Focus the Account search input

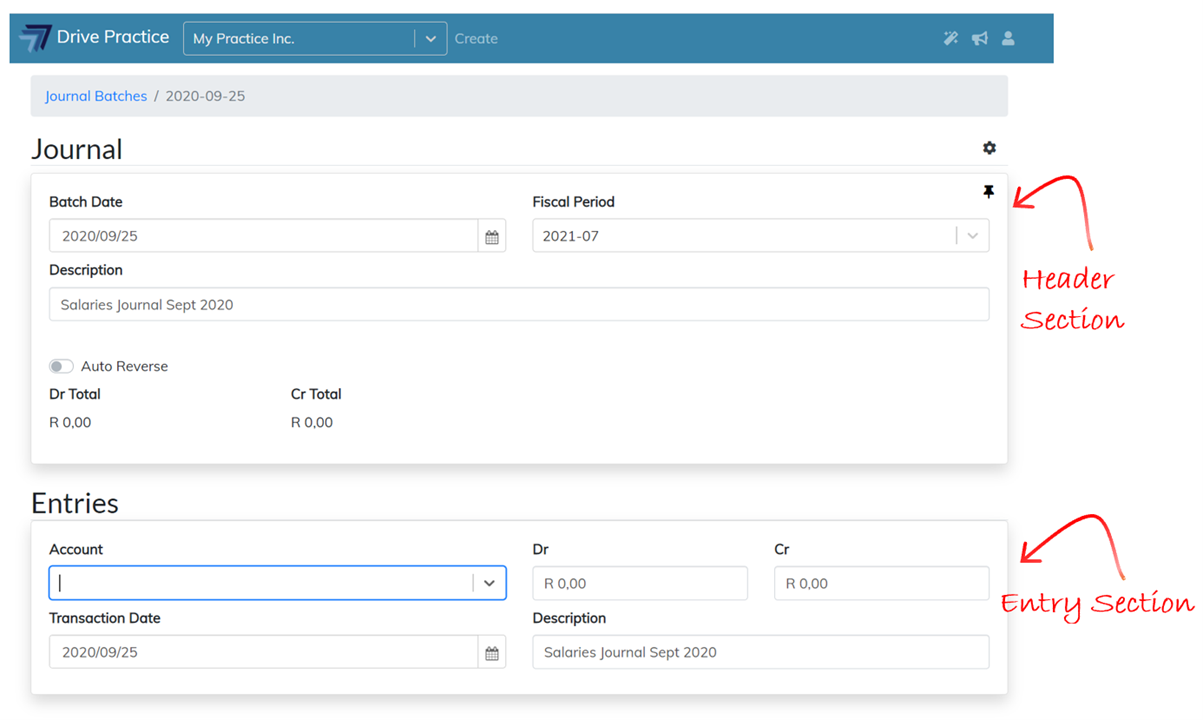click(x=262, y=583)
